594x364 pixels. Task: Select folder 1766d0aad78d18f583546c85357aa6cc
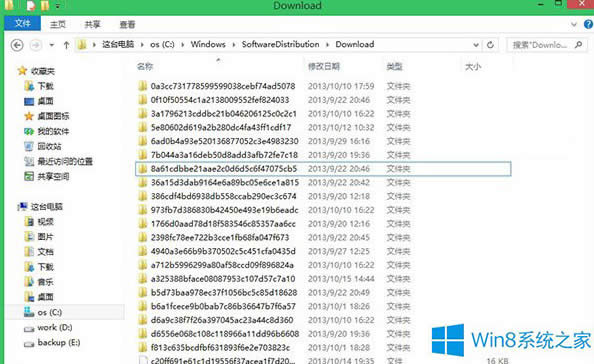pyautogui.click(x=223, y=223)
